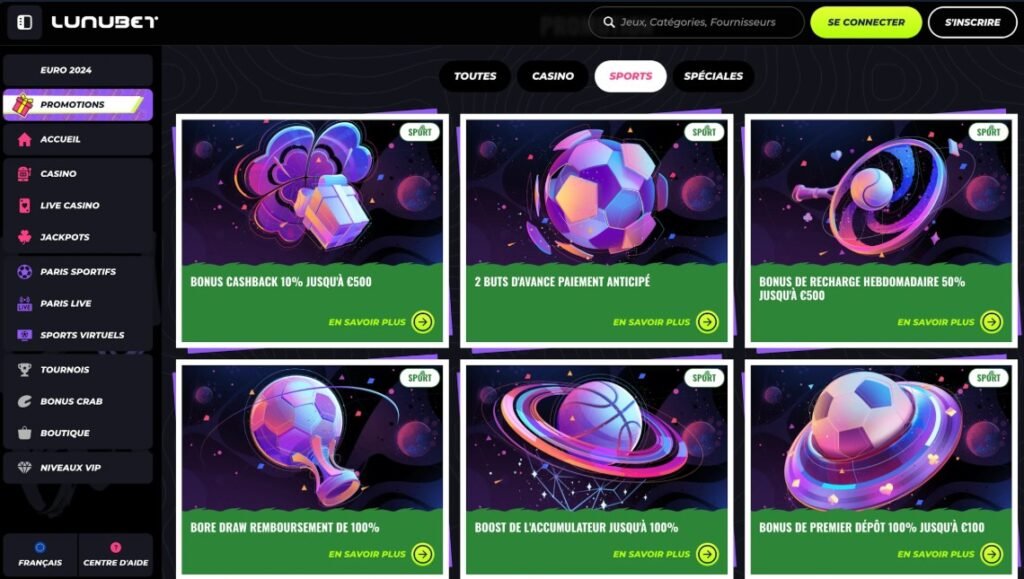Open the weekly reload bonus tennis thumbnail
Screen dimensions: 1024x579
(x=881, y=192)
